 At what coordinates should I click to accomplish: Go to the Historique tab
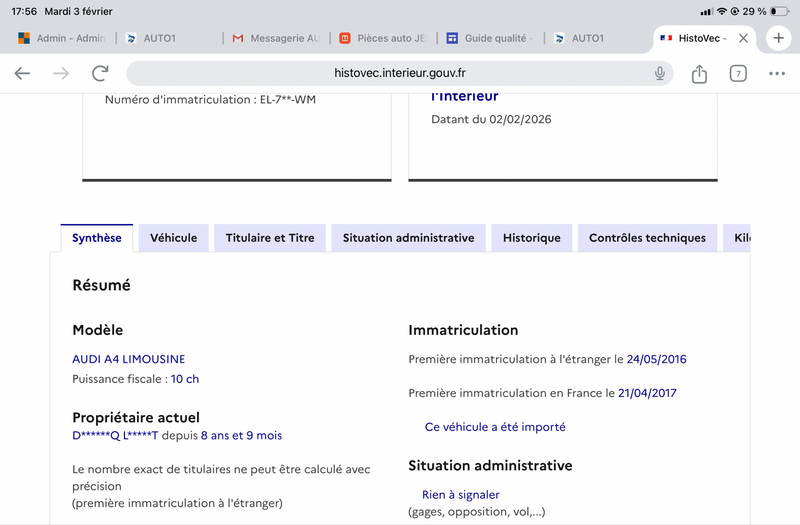(532, 238)
